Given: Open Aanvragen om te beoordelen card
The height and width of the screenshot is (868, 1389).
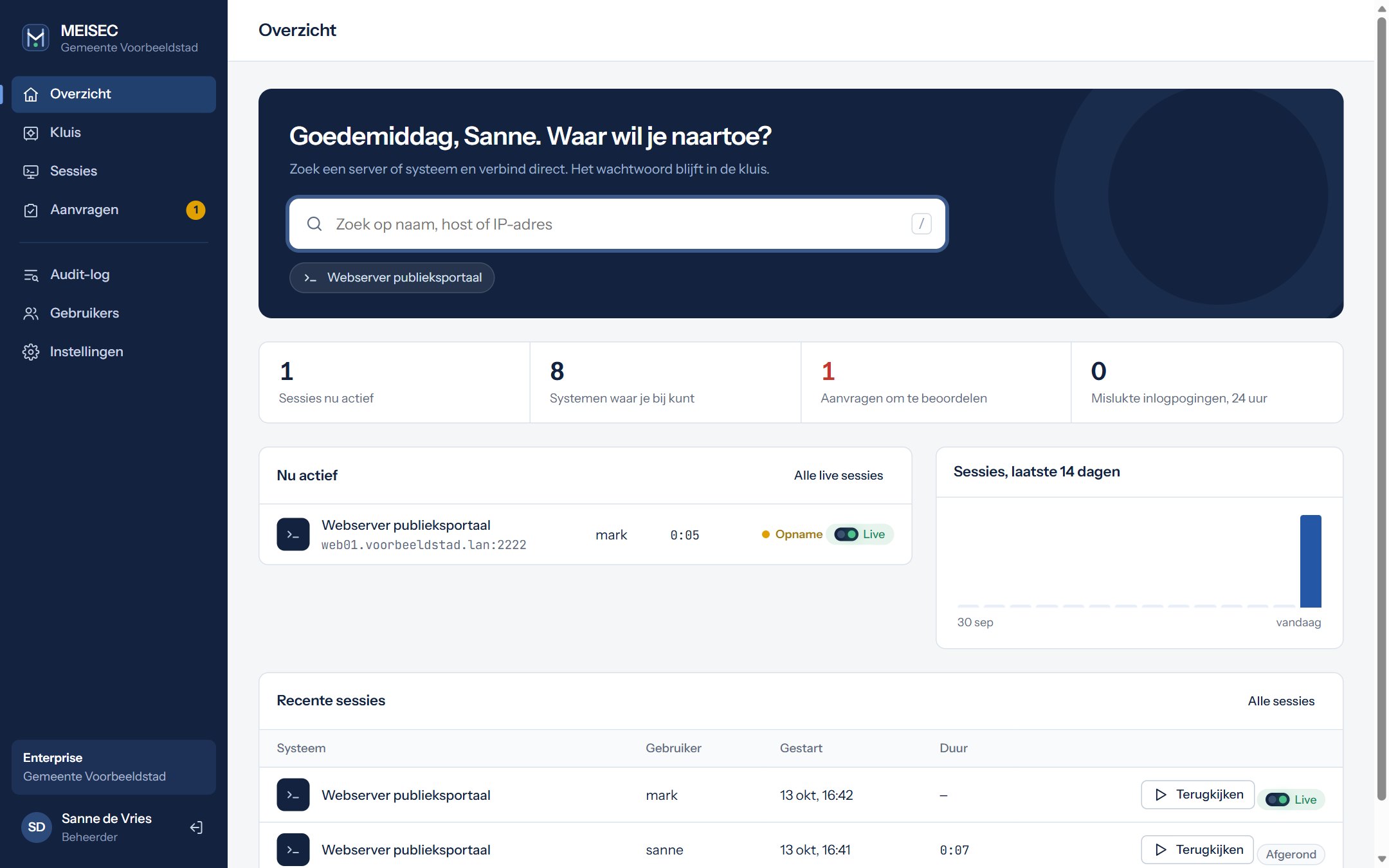Looking at the screenshot, I should [936, 383].
